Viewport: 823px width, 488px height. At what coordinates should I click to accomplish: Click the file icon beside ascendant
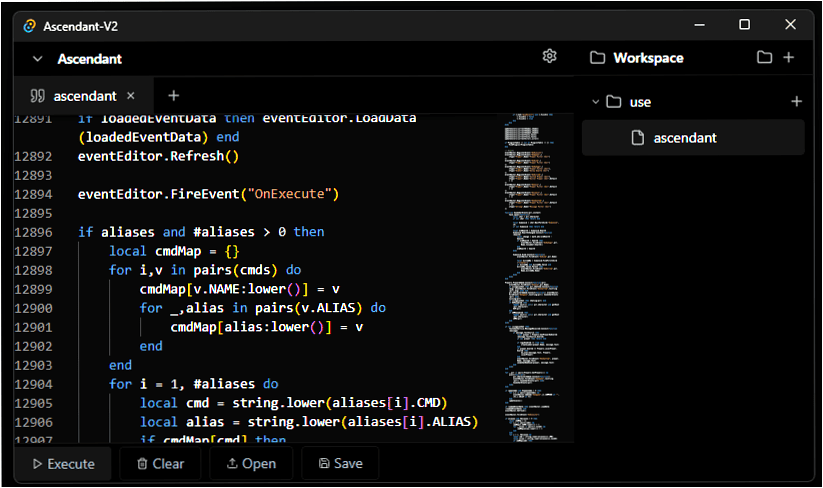(637, 137)
